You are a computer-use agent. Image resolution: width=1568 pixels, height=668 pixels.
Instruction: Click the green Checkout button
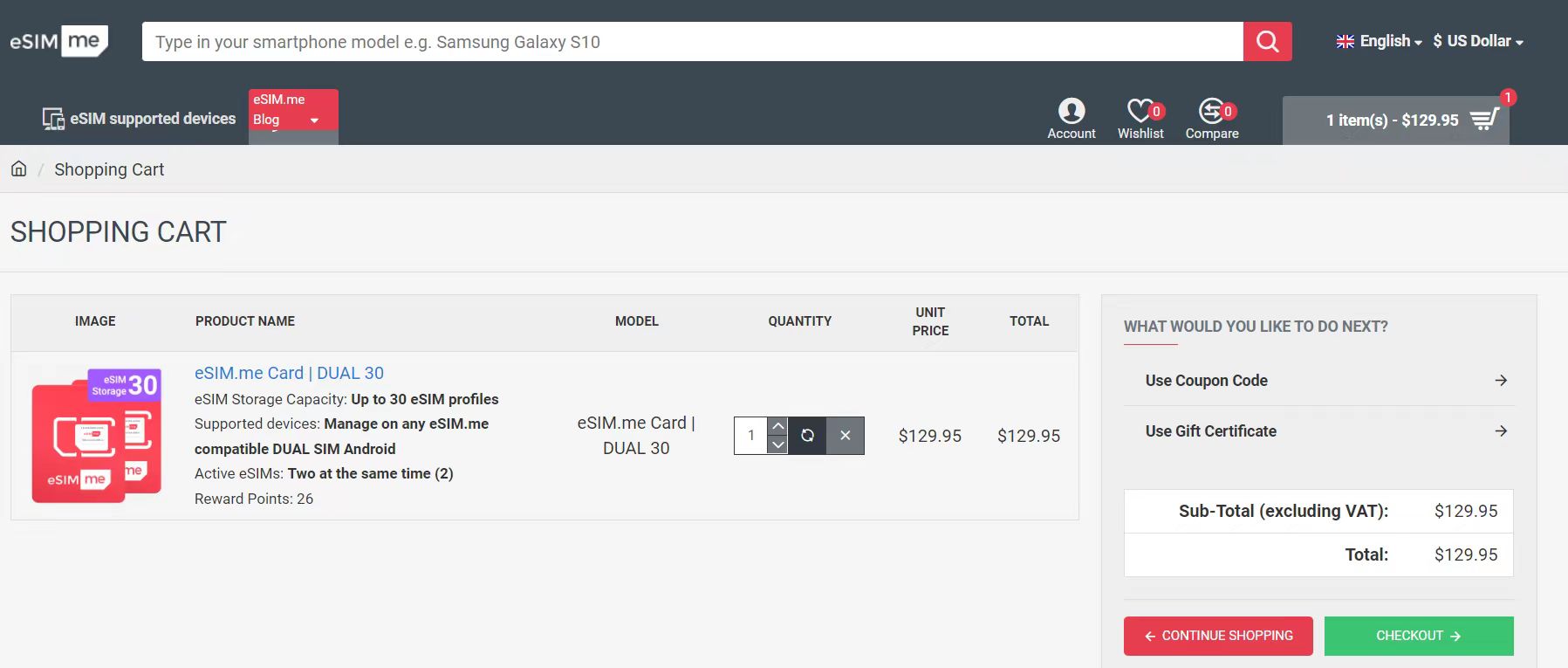[x=1418, y=636]
